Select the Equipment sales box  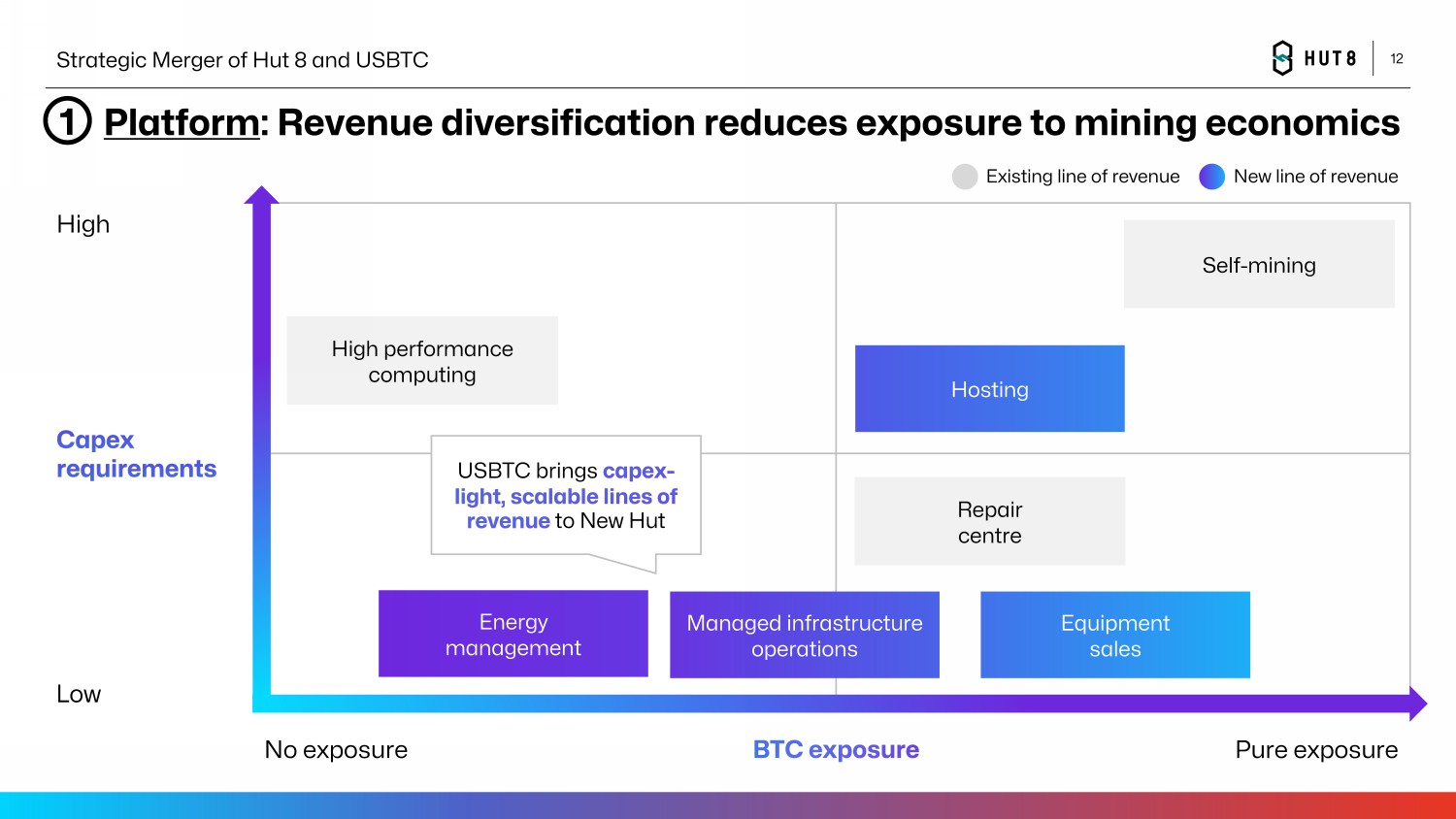(1115, 635)
